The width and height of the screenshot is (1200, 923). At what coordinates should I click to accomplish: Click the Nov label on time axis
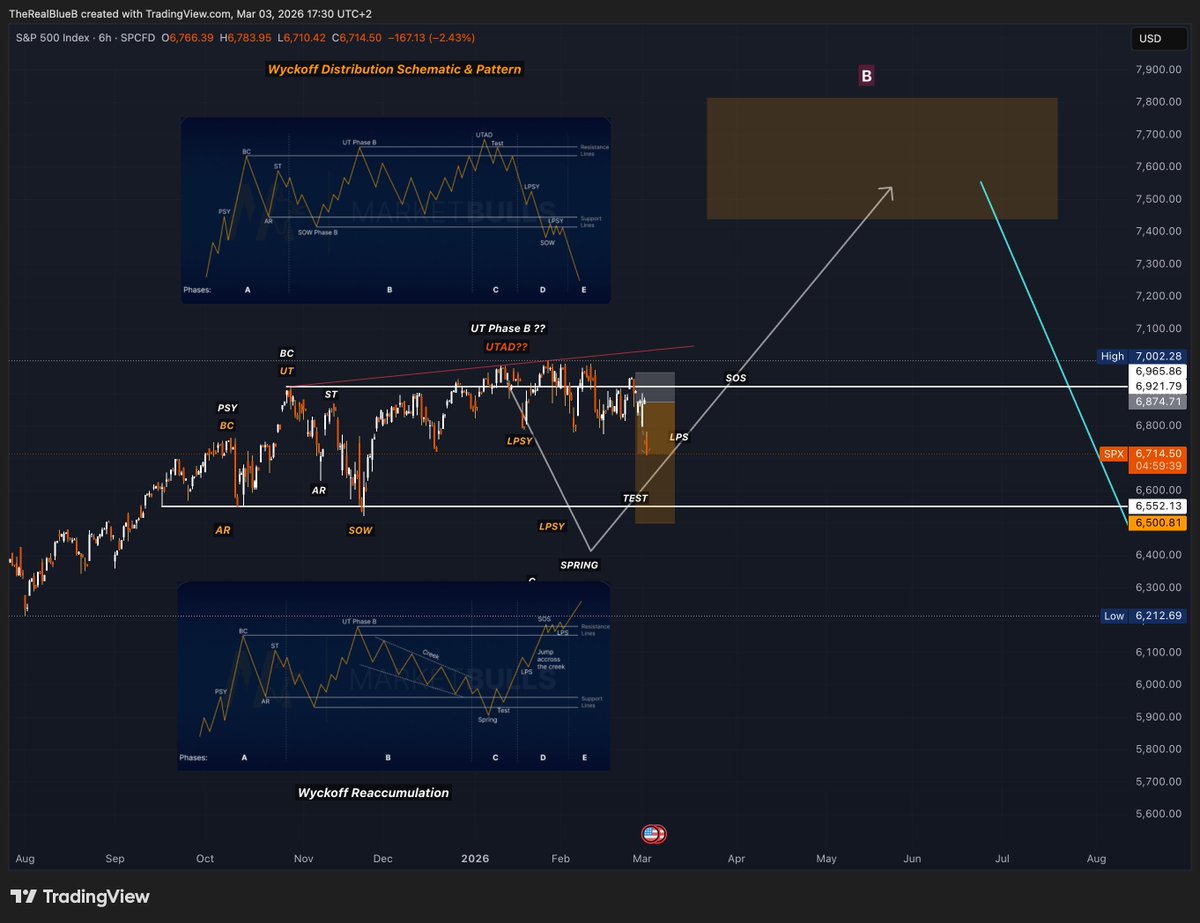click(x=305, y=858)
